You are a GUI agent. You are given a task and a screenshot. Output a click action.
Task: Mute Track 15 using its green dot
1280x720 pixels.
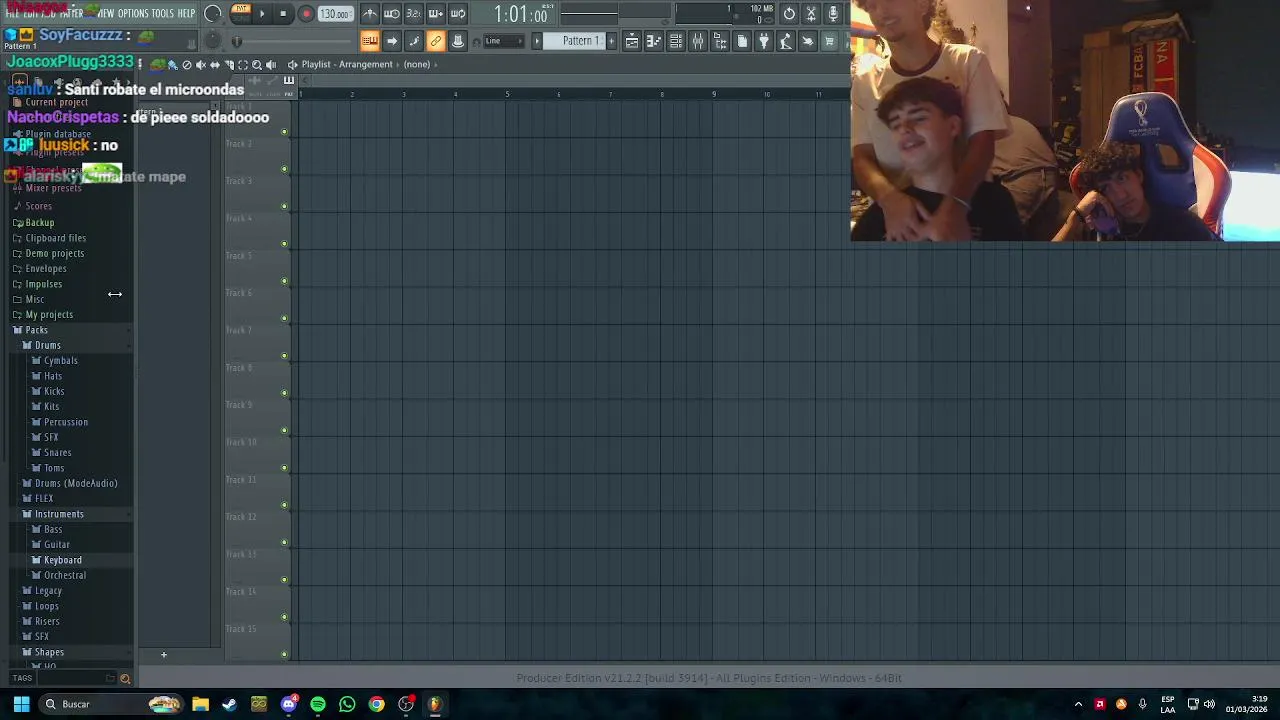(284, 654)
